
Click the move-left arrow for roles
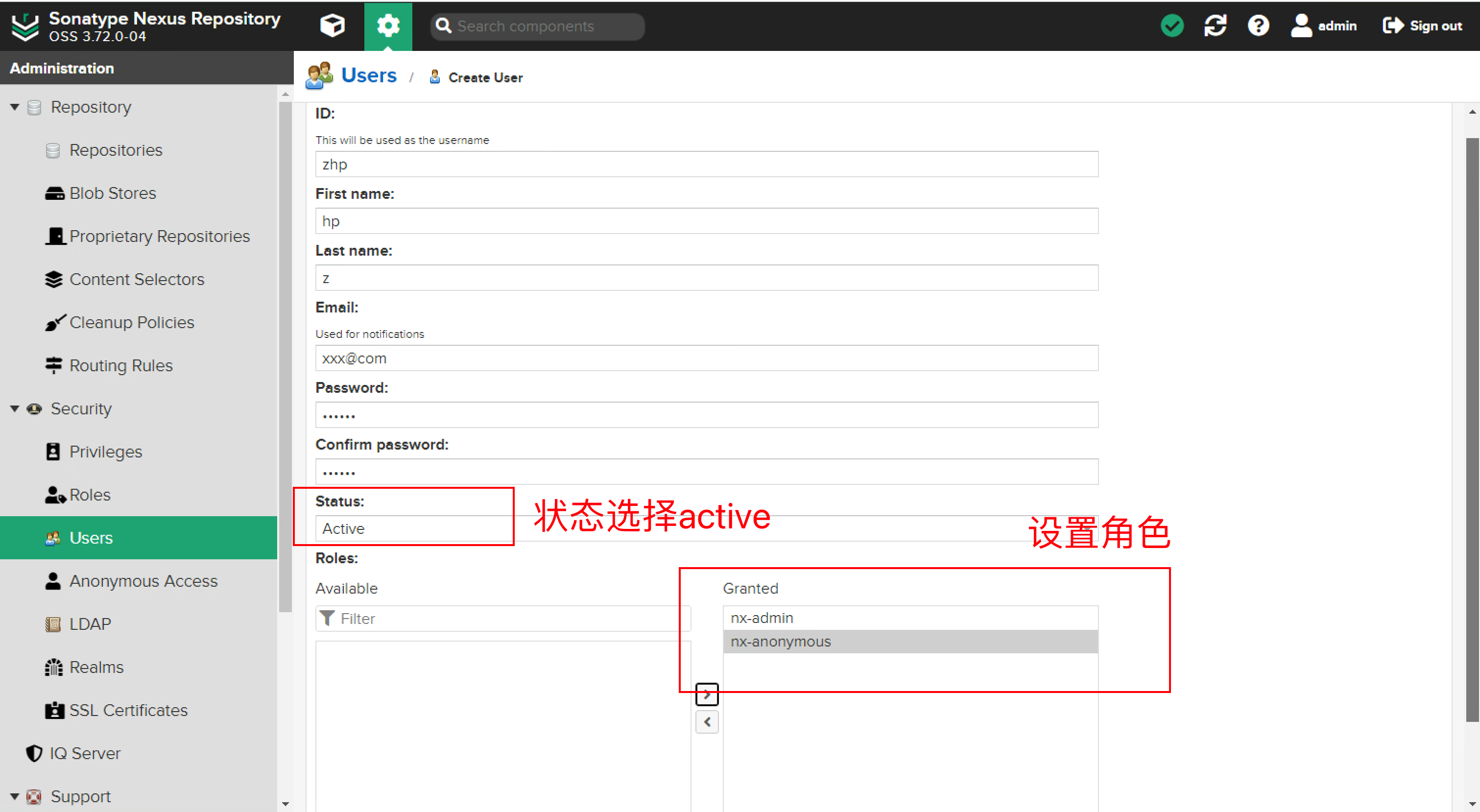pos(707,722)
